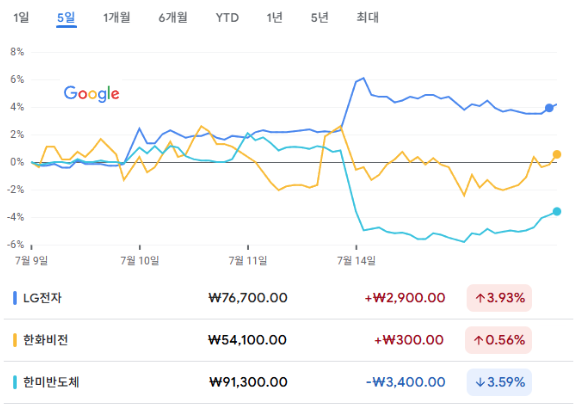580x411 pixels.
Task: Click LG전자 blue color marker
Action: click(15, 298)
